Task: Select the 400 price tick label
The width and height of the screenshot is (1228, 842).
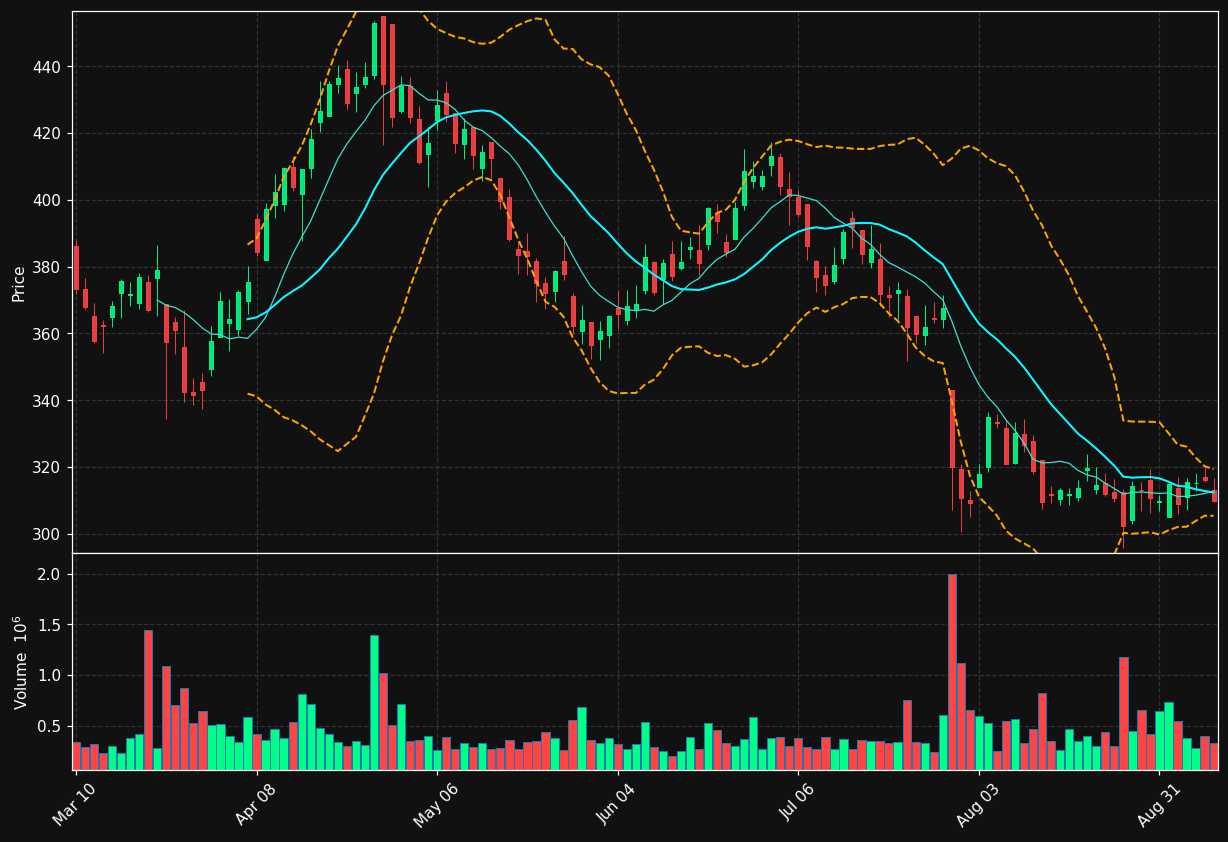Action: [49, 201]
